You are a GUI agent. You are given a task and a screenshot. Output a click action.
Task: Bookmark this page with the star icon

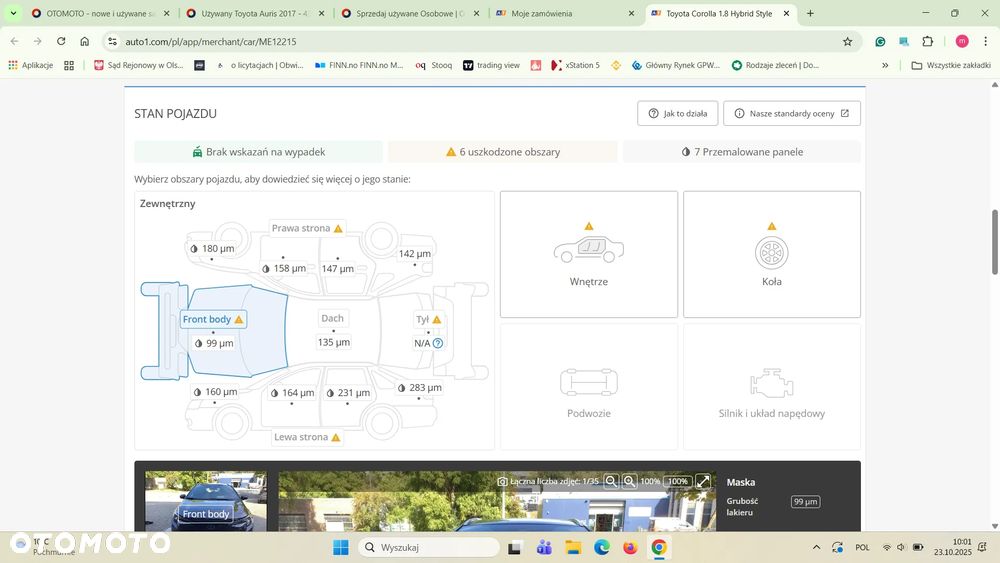(848, 41)
